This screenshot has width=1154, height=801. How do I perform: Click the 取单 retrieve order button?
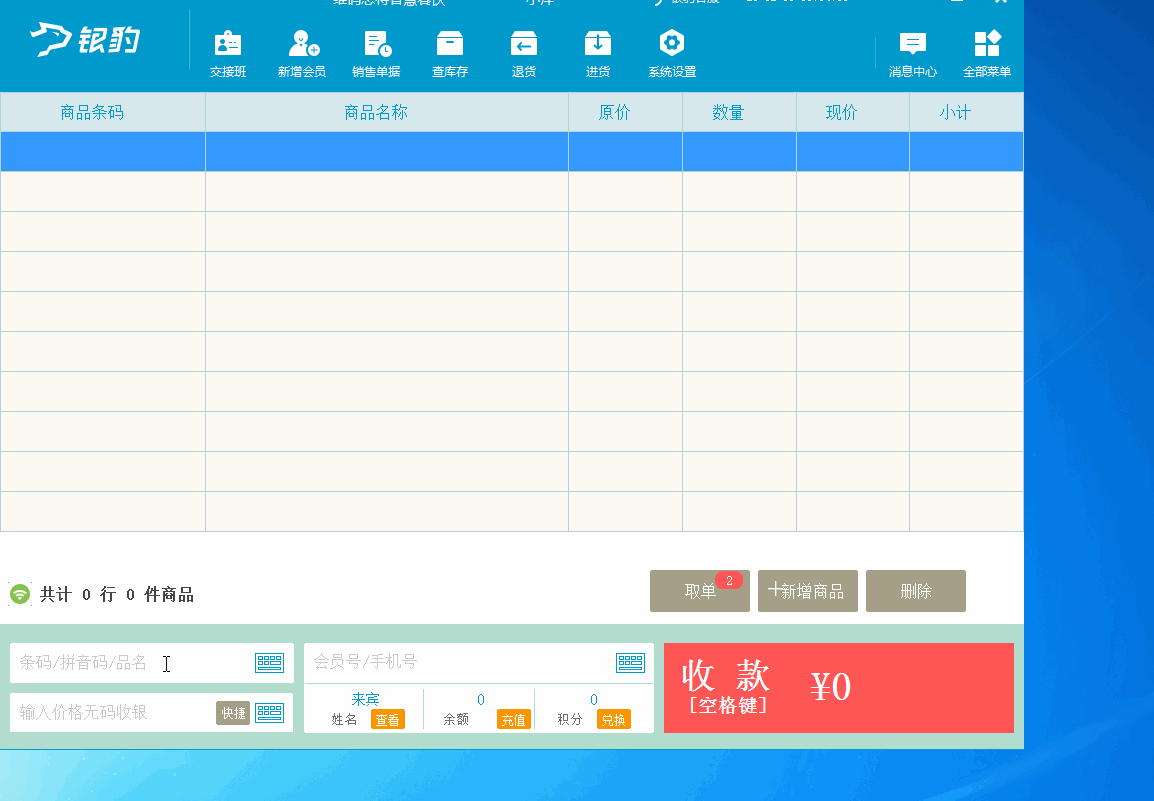click(700, 591)
